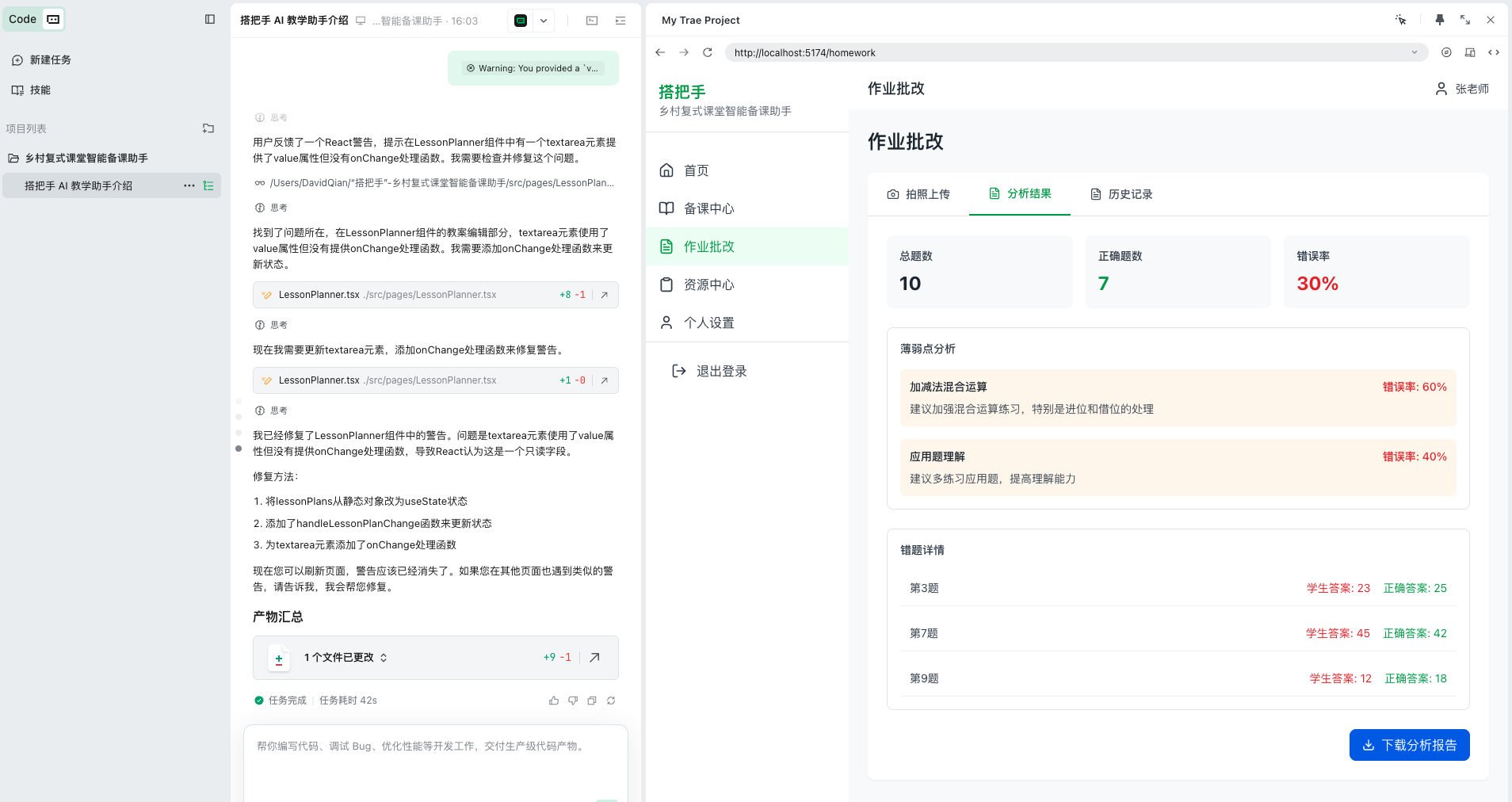1512x802 pixels.
Task: Expand the model selector dropdown arrow
Action: tap(544, 21)
